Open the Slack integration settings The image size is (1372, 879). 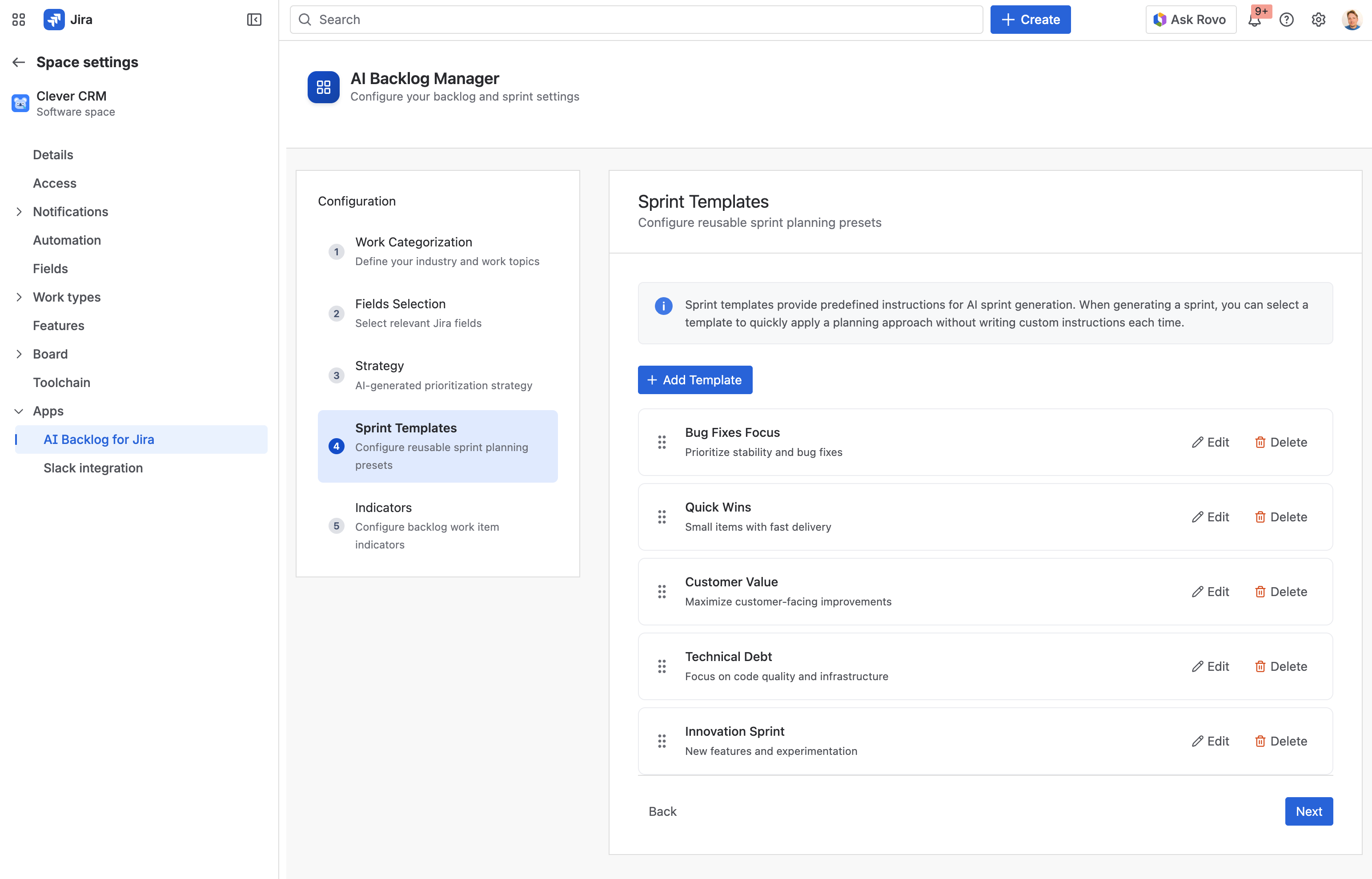click(93, 468)
